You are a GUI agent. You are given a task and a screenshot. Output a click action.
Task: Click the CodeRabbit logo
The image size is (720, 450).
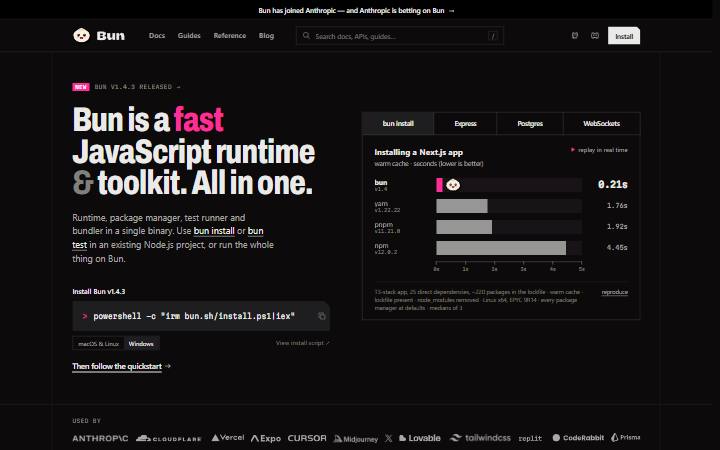[x=578, y=438]
